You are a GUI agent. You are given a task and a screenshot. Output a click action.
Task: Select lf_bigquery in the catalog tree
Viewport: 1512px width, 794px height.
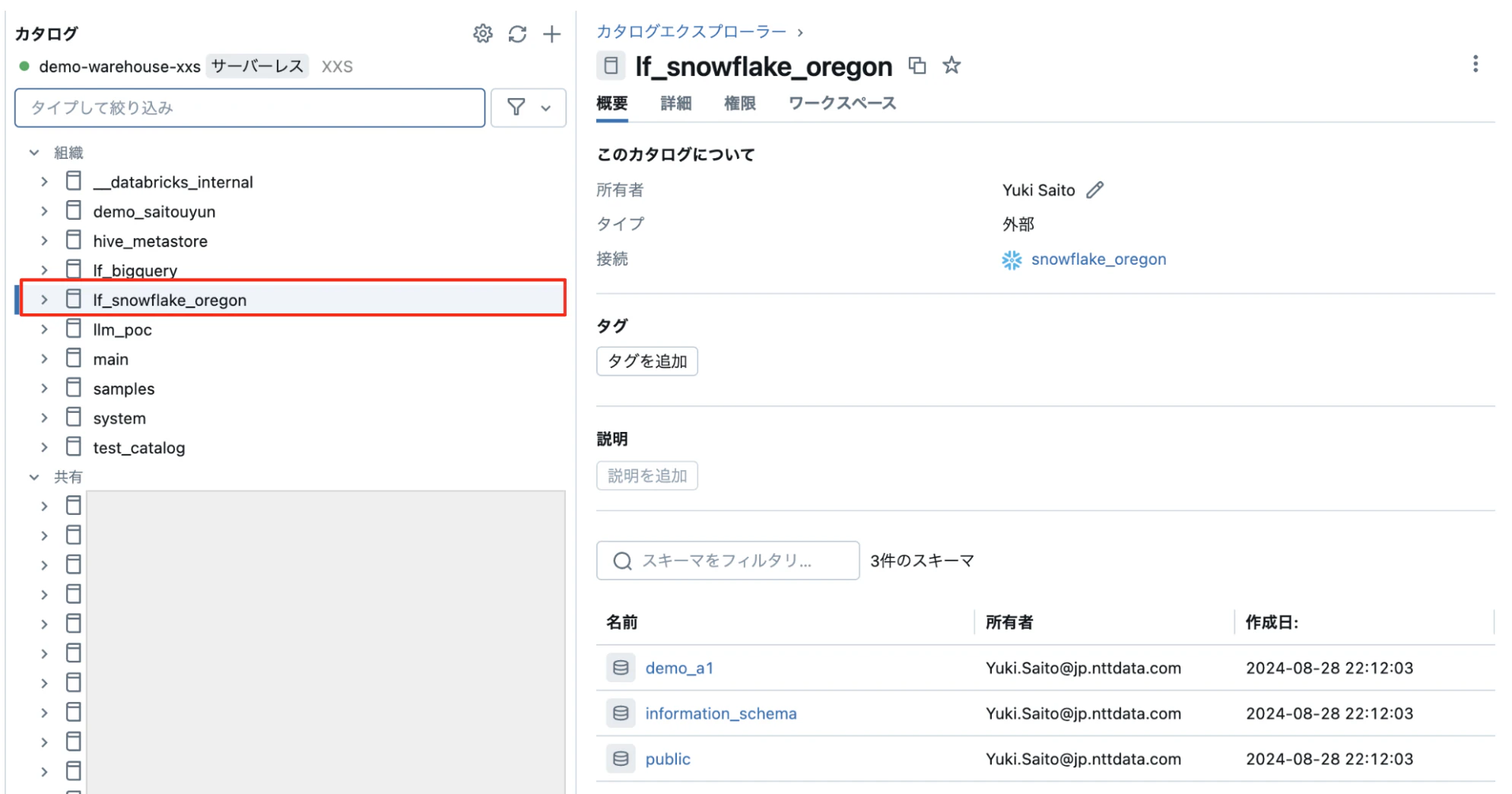click(x=135, y=271)
